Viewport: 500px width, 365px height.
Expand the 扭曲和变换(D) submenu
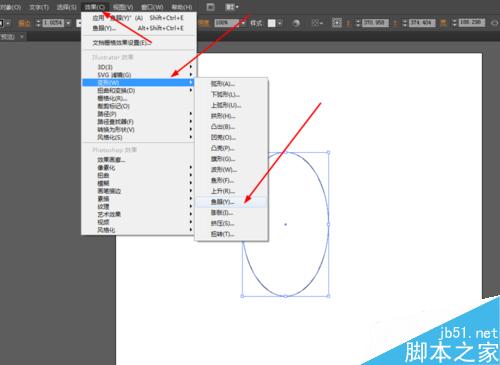tap(138, 90)
